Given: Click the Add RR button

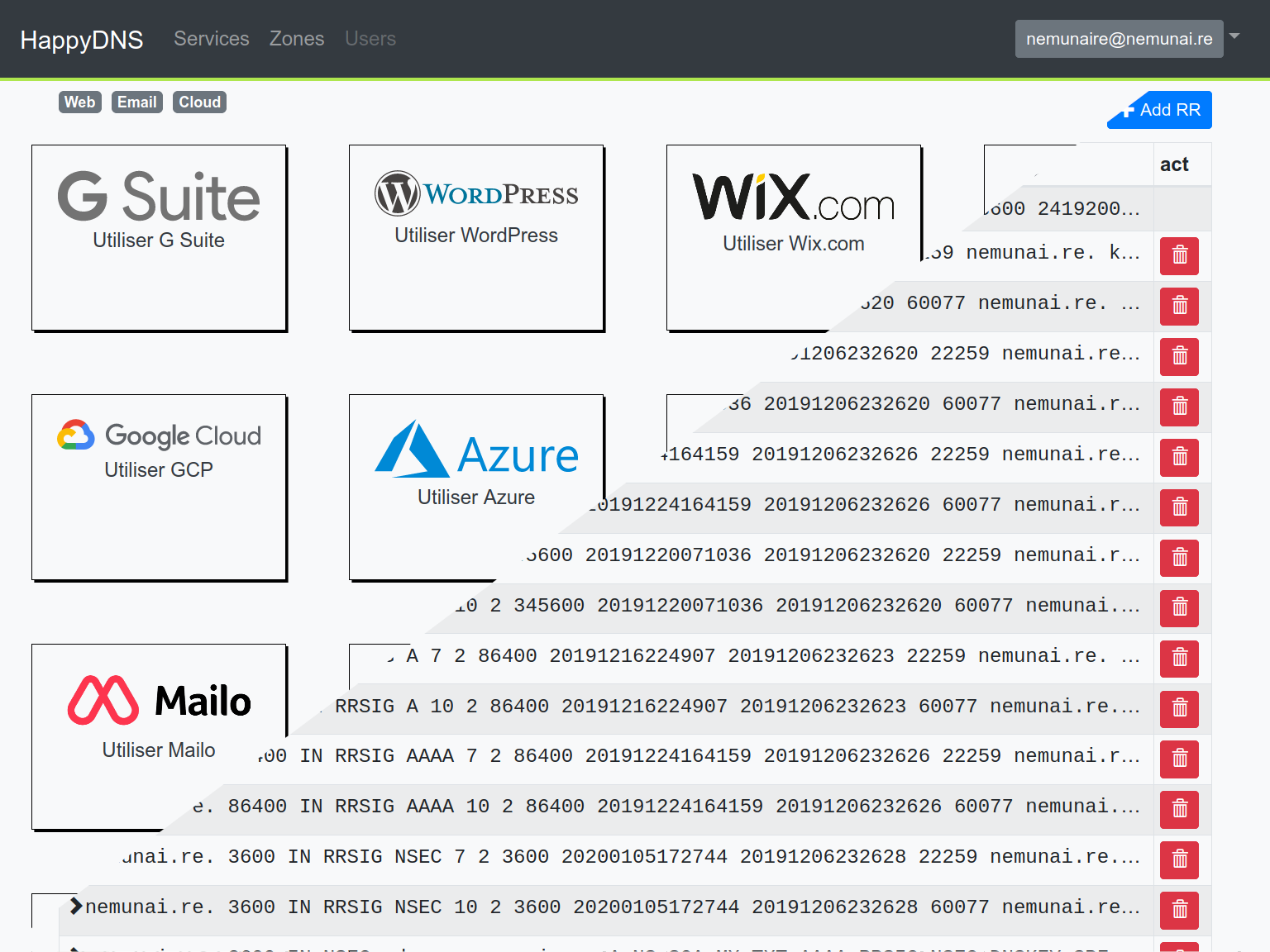Looking at the screenshot, I should [1160, 110].
